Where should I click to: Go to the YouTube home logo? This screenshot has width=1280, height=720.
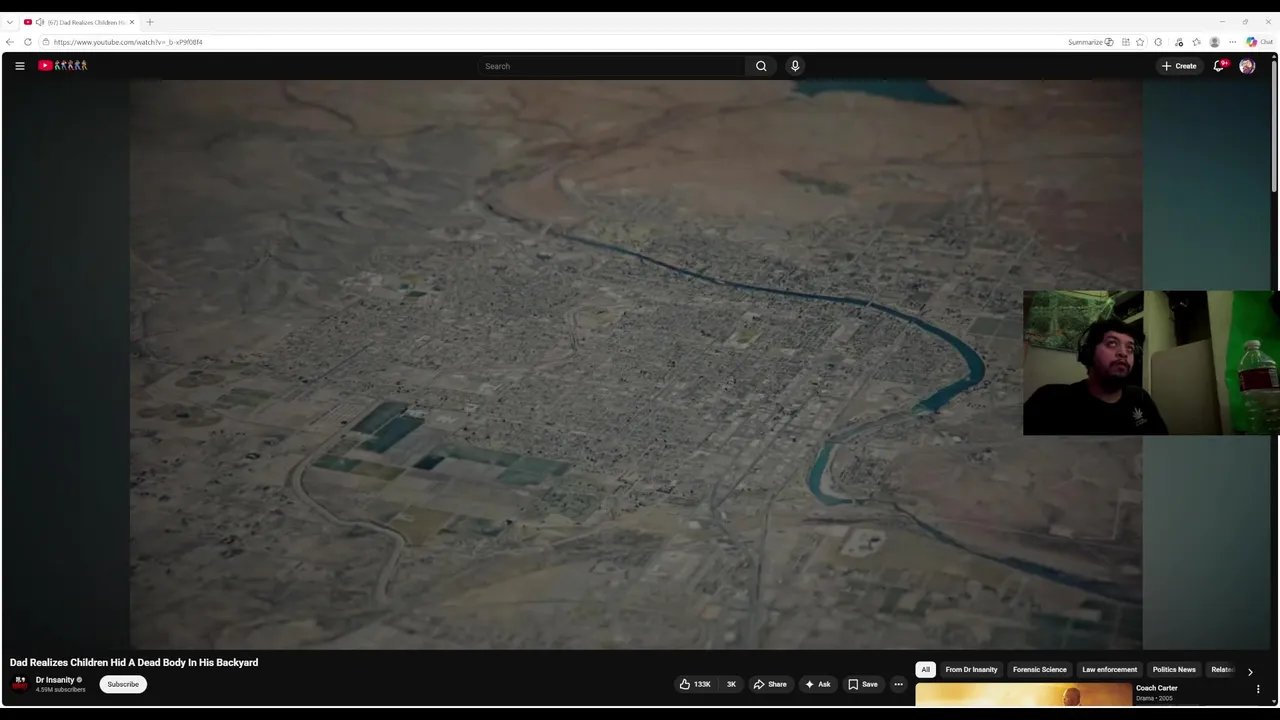click(63, 66)
